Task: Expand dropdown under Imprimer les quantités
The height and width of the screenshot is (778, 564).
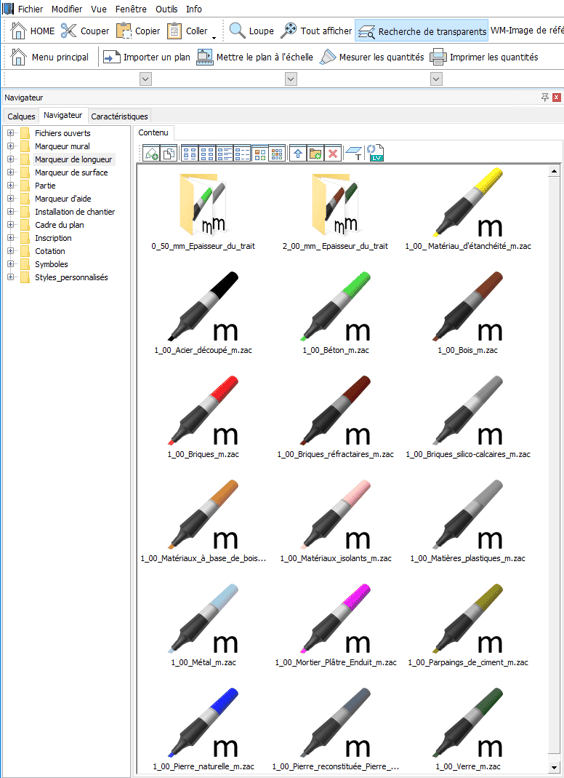Action: coord(436,79)
